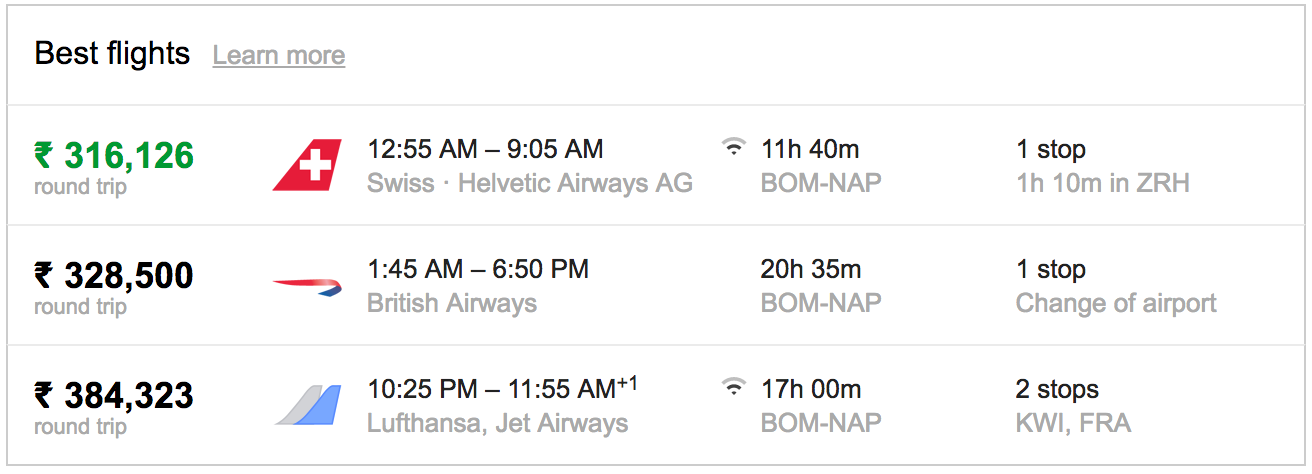The width and height of the screenshot is (1312, 474).
Task: Click the 20h 35m duration text
Action: point(811,269)
